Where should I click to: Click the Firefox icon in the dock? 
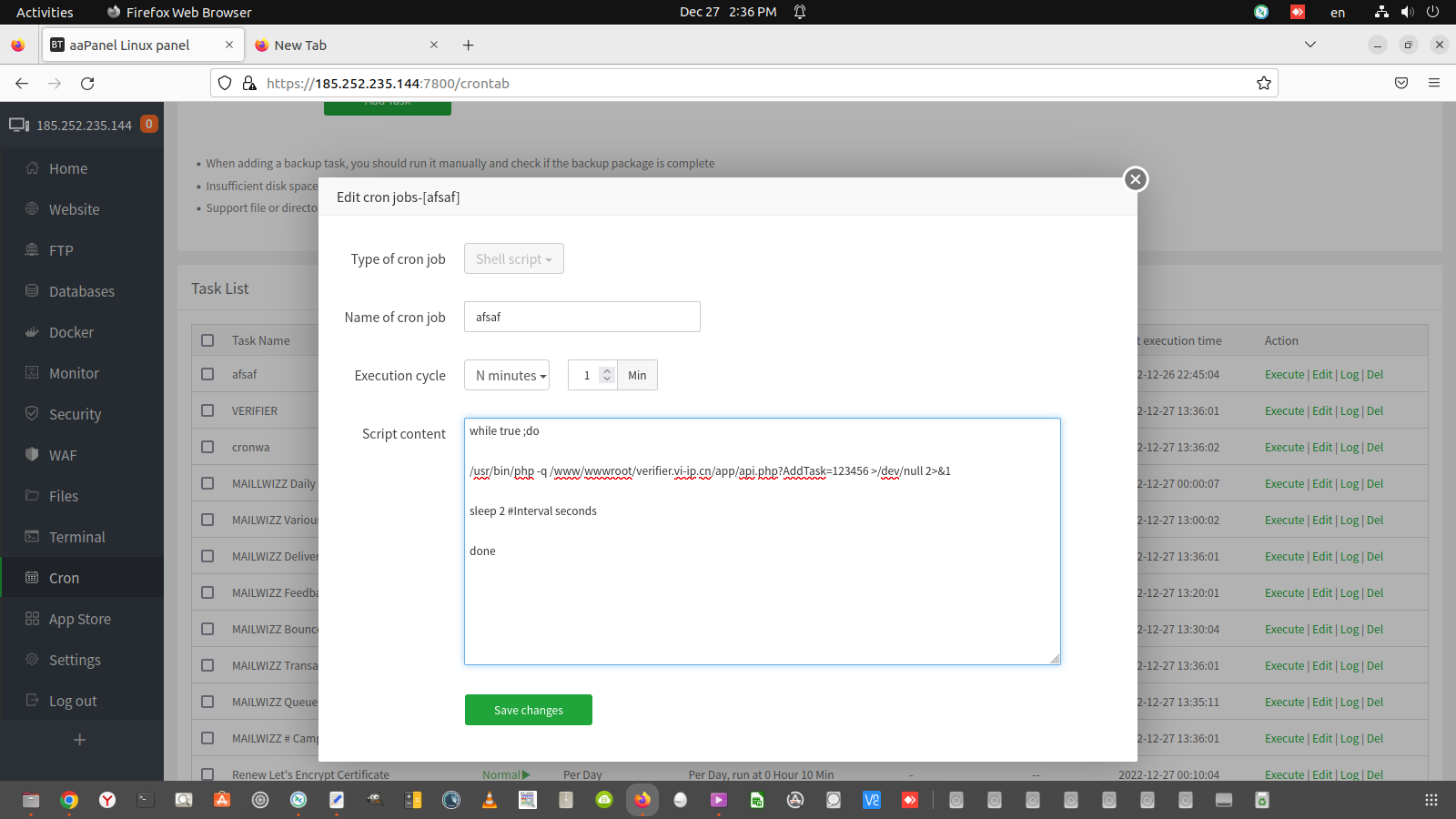(642, 800)
